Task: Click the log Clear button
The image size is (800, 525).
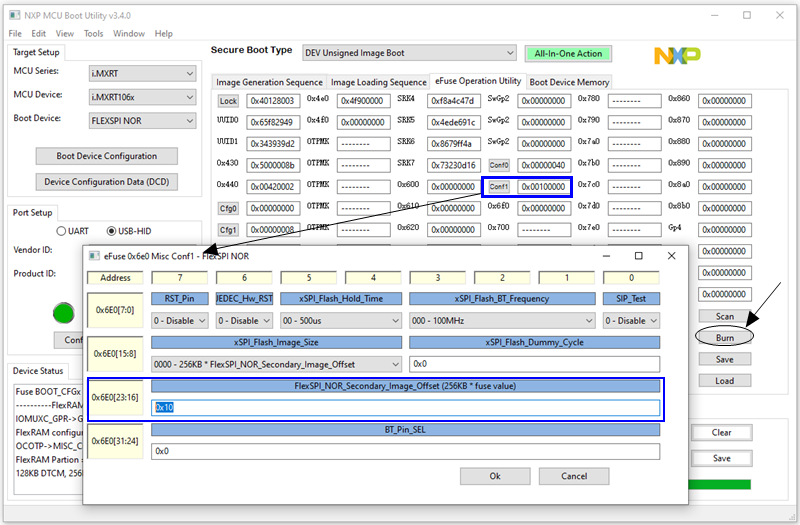Action: point(721,433)
